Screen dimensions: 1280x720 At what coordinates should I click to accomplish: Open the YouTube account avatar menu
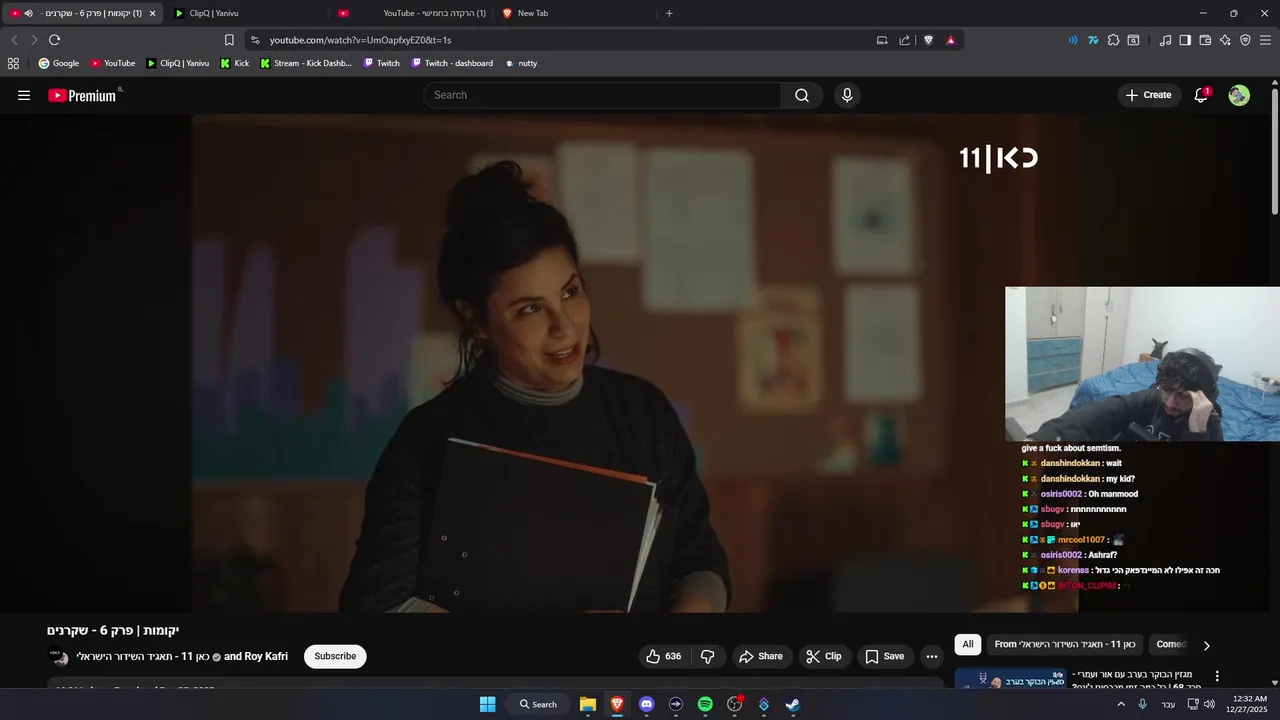(x=1239, y=95)
